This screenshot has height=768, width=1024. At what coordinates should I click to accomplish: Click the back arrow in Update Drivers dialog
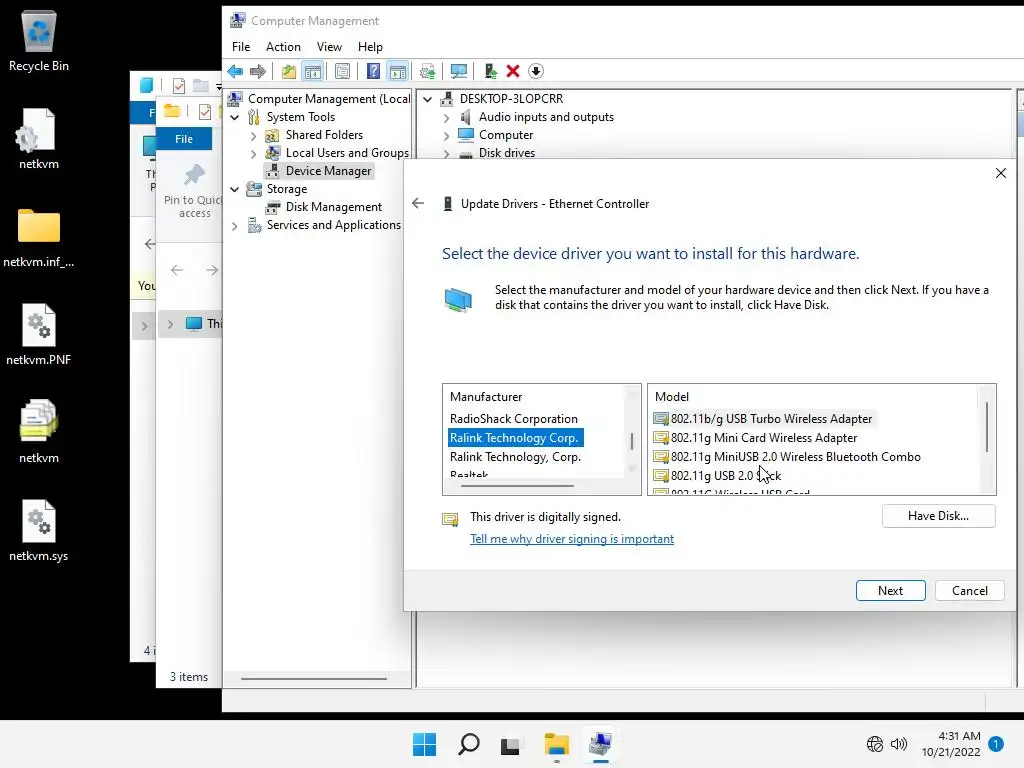[x=418, y=204]
